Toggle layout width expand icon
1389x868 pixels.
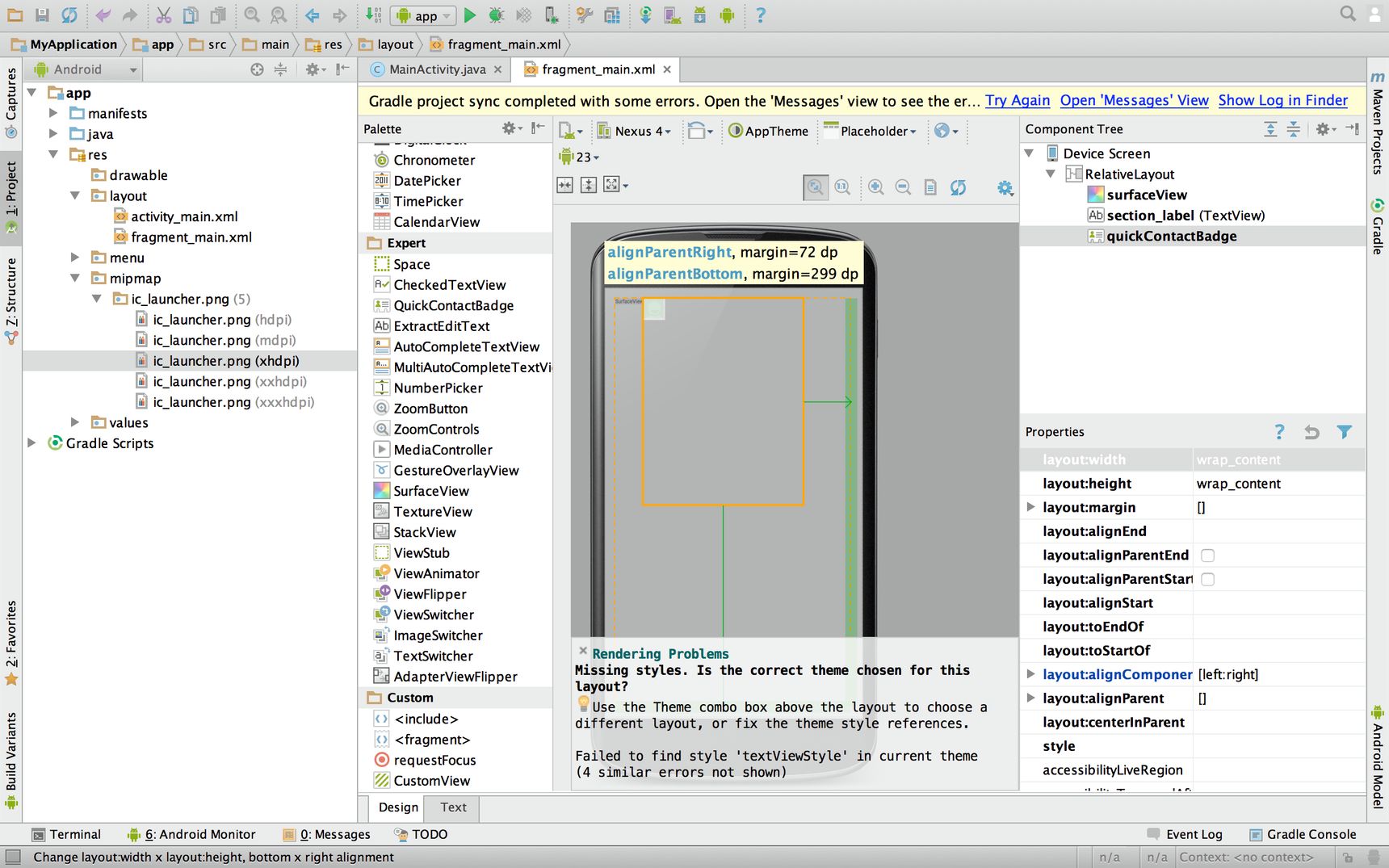coord(565,186)
